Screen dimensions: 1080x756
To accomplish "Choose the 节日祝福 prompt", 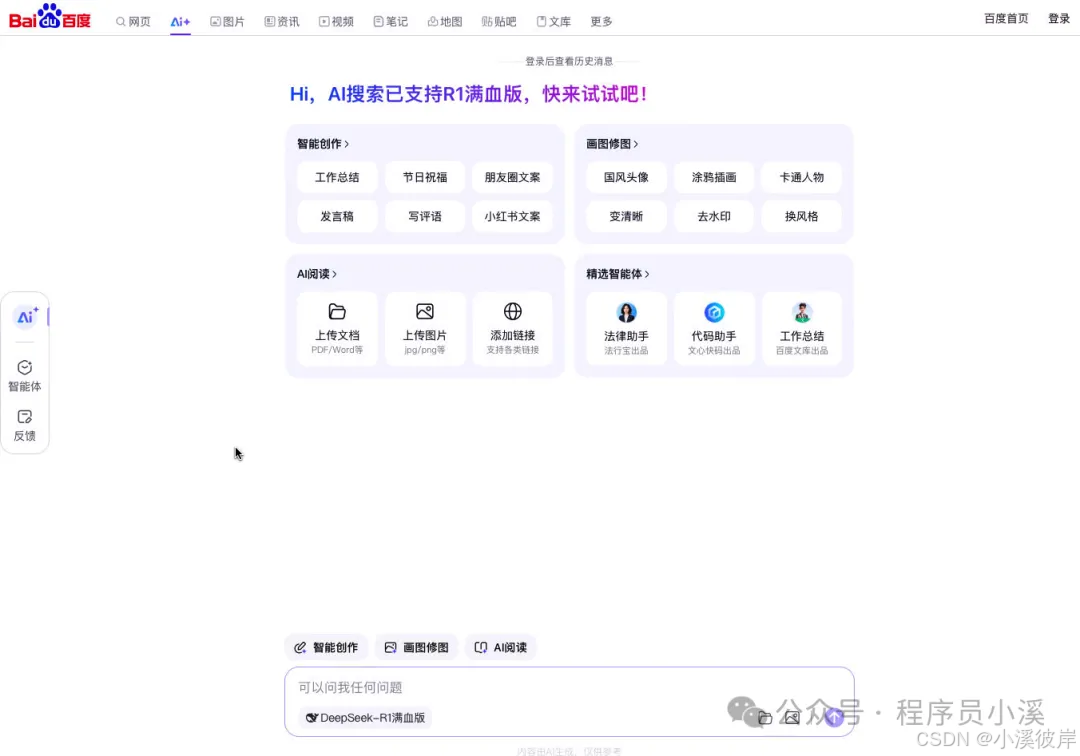I will (x=424, y=177).
